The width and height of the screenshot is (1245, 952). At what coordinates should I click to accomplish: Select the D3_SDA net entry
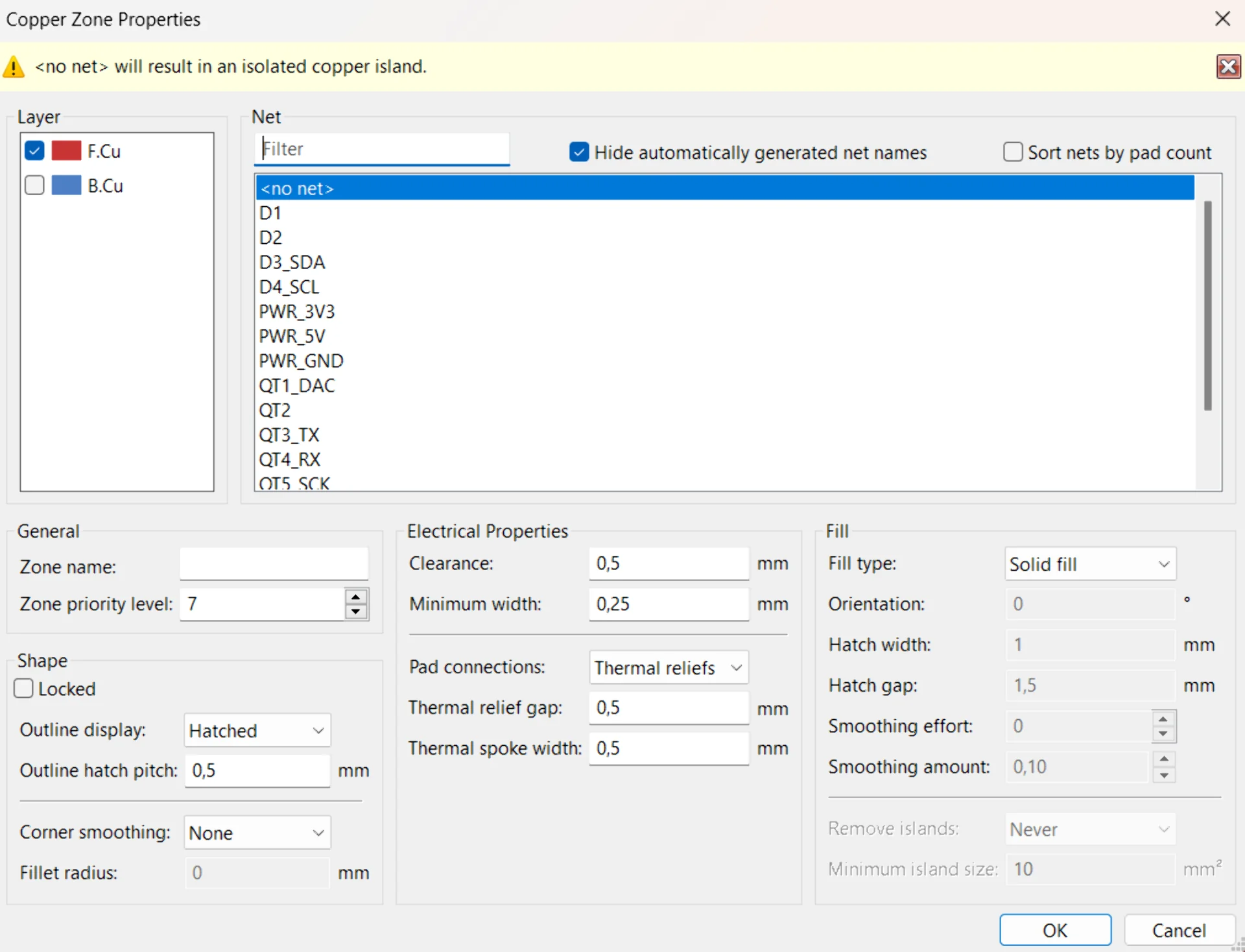292,263
